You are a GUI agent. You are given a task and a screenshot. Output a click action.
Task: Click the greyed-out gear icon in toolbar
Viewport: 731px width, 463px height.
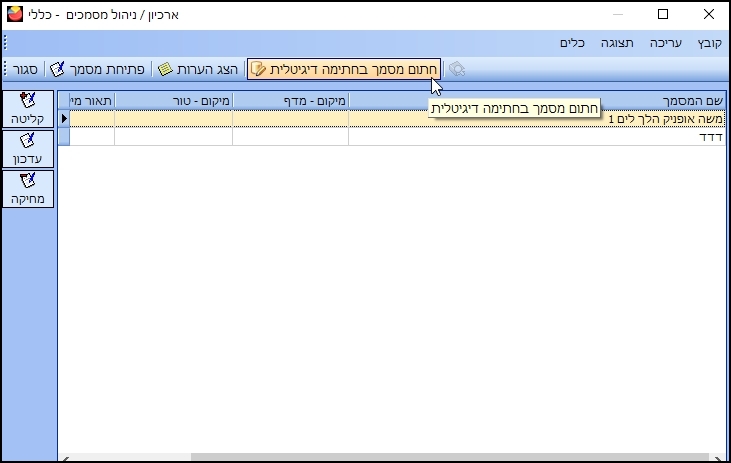click(x=457, y=69)
